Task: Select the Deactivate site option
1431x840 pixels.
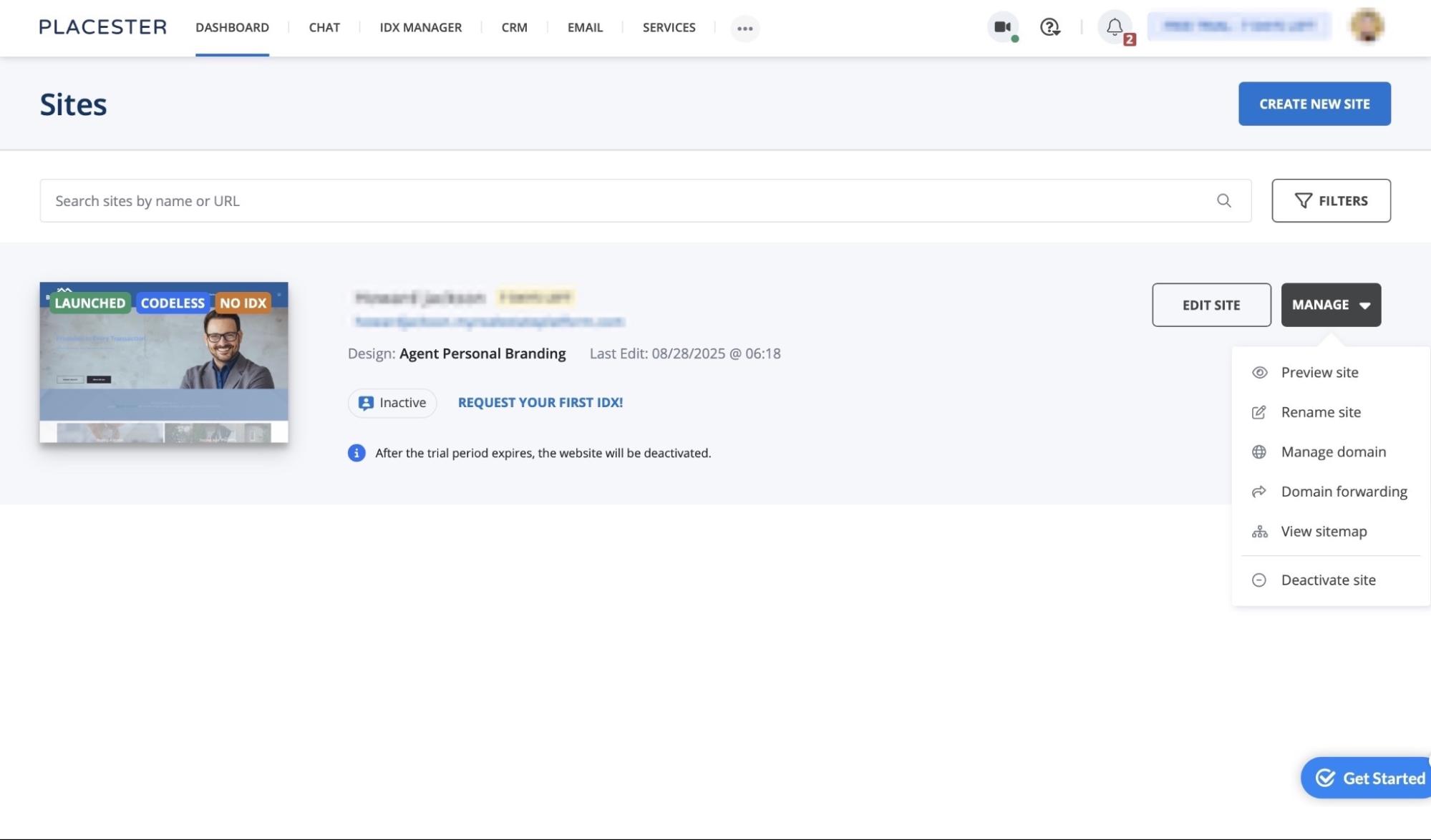Action: click(1328, 580)
